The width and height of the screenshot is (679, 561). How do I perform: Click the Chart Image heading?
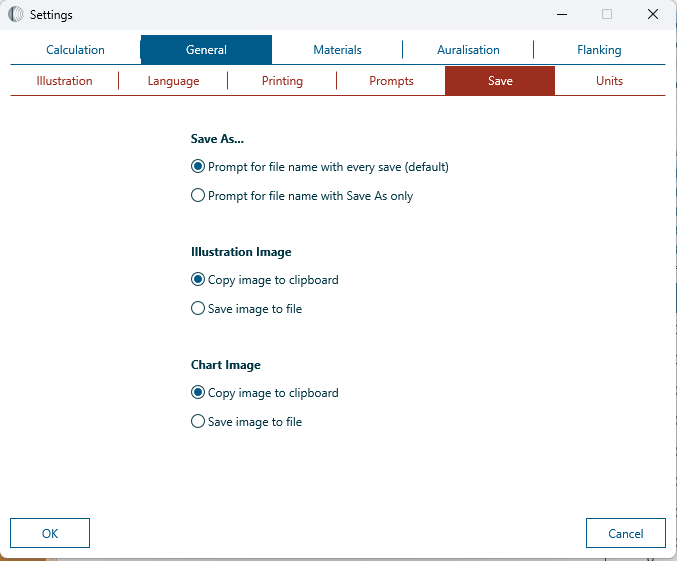(x=226, y=365)
